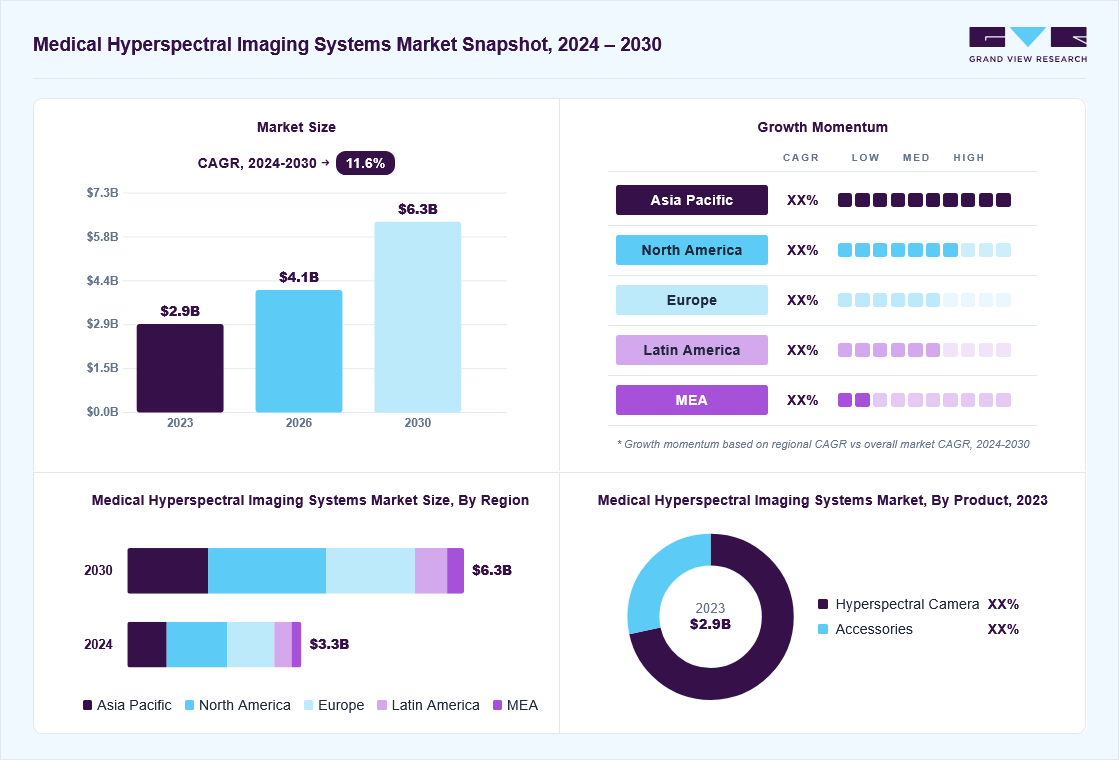1120x760 pixels.
Task: Click the 2026 x-axis label
Action: pyautogui.click(x=299, y=423)
